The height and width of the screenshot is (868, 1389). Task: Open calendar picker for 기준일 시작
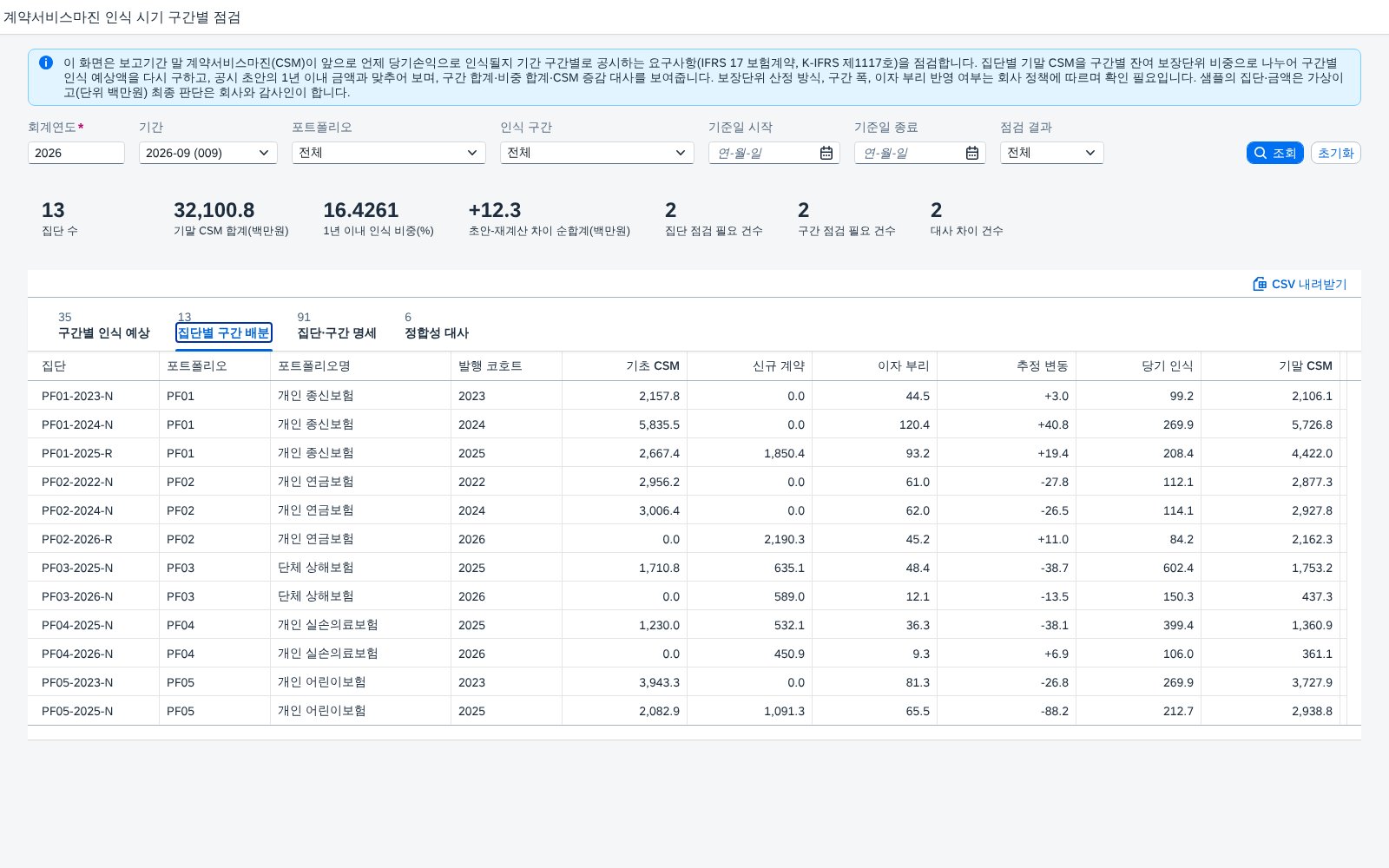click(826, 153)
